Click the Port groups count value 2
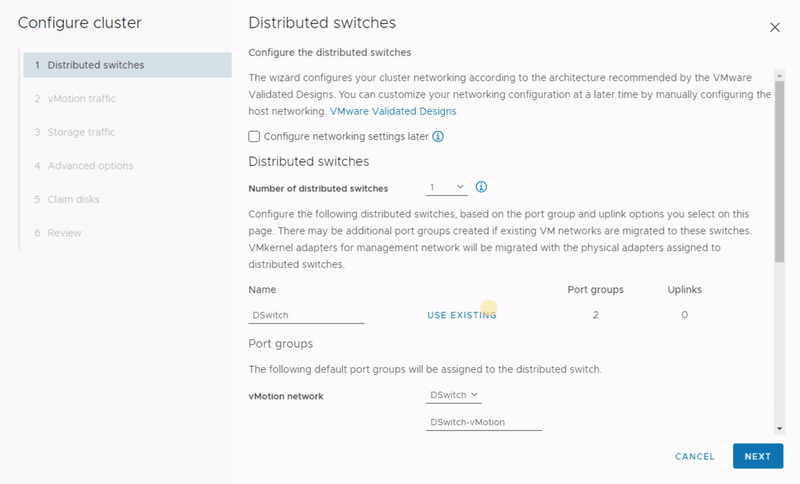800x484 pixels. pyautogui.click(x=595, y=315)
